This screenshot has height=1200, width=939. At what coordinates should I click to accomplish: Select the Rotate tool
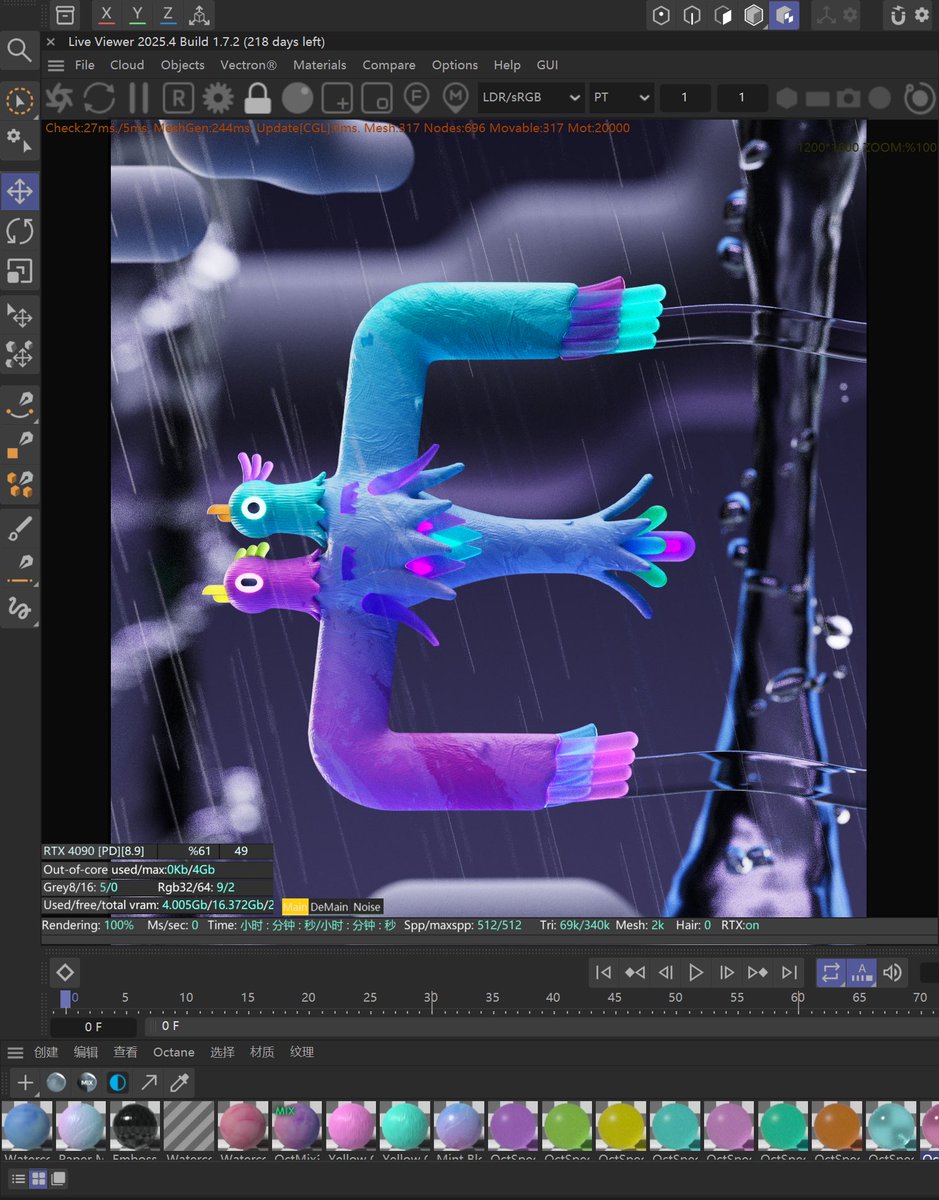pyautogui.click(x=20, y=231)
